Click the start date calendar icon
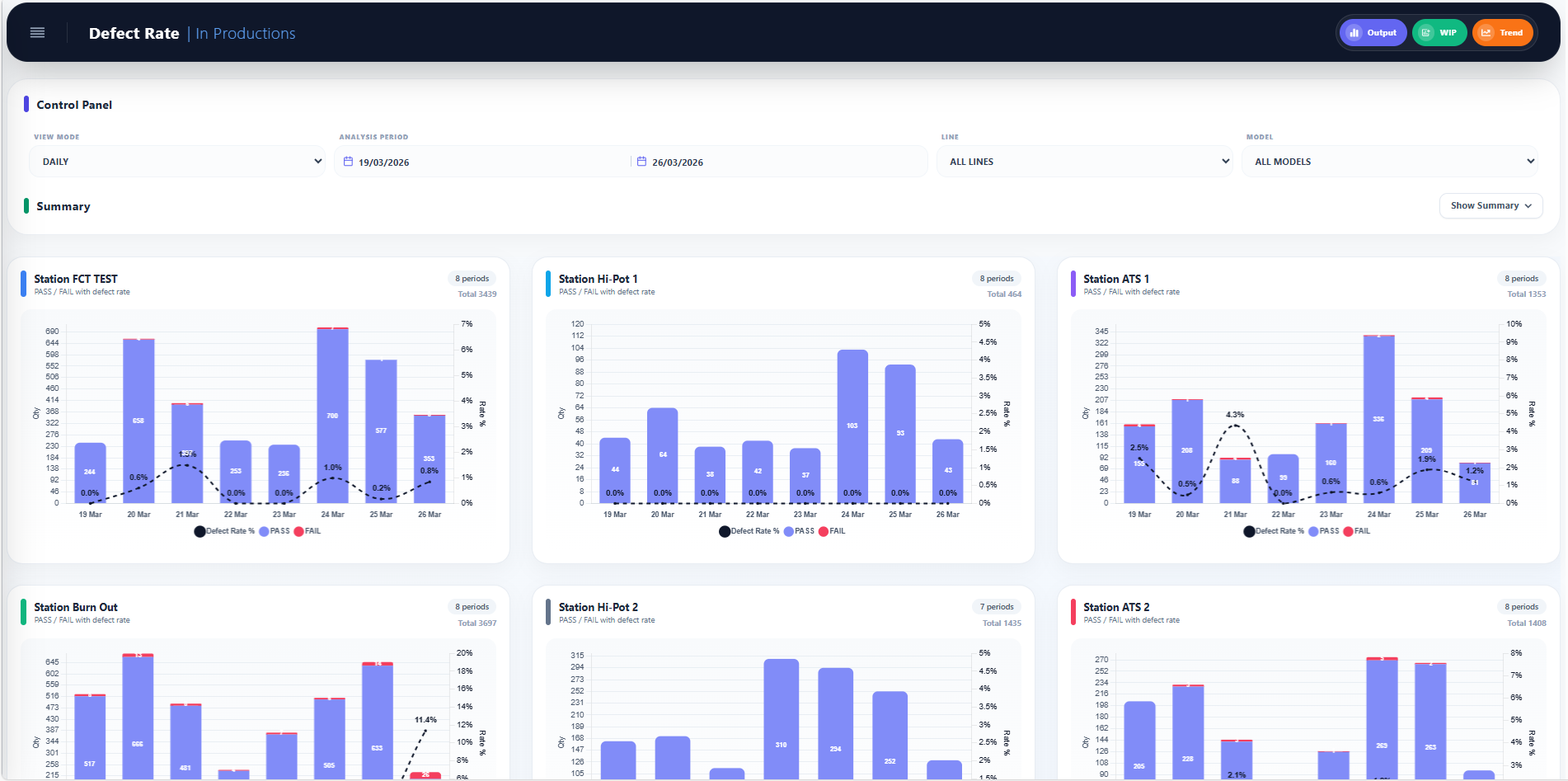 click(x=348, y=162)
